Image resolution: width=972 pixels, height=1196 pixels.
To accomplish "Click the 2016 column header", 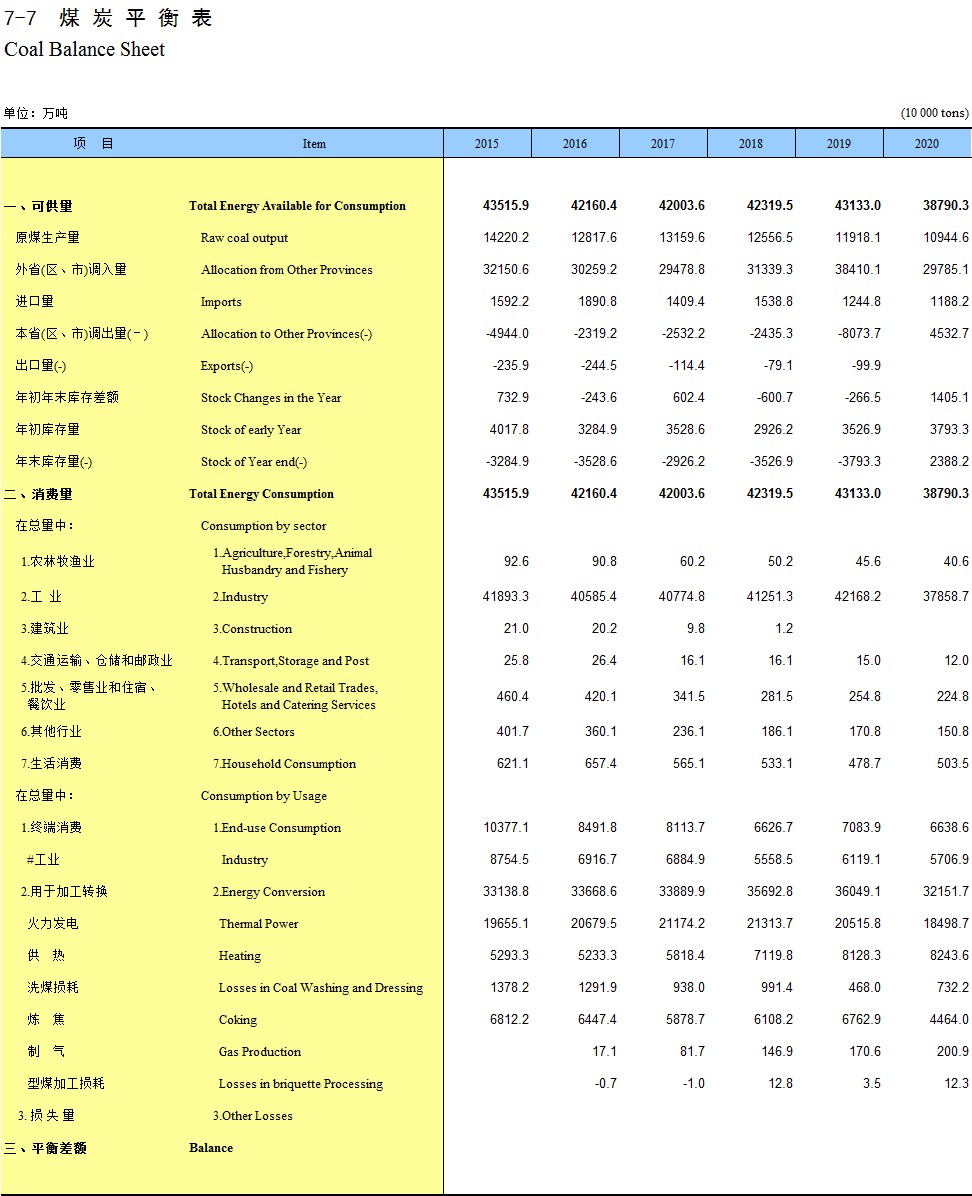I will click(x=575, y=143).
